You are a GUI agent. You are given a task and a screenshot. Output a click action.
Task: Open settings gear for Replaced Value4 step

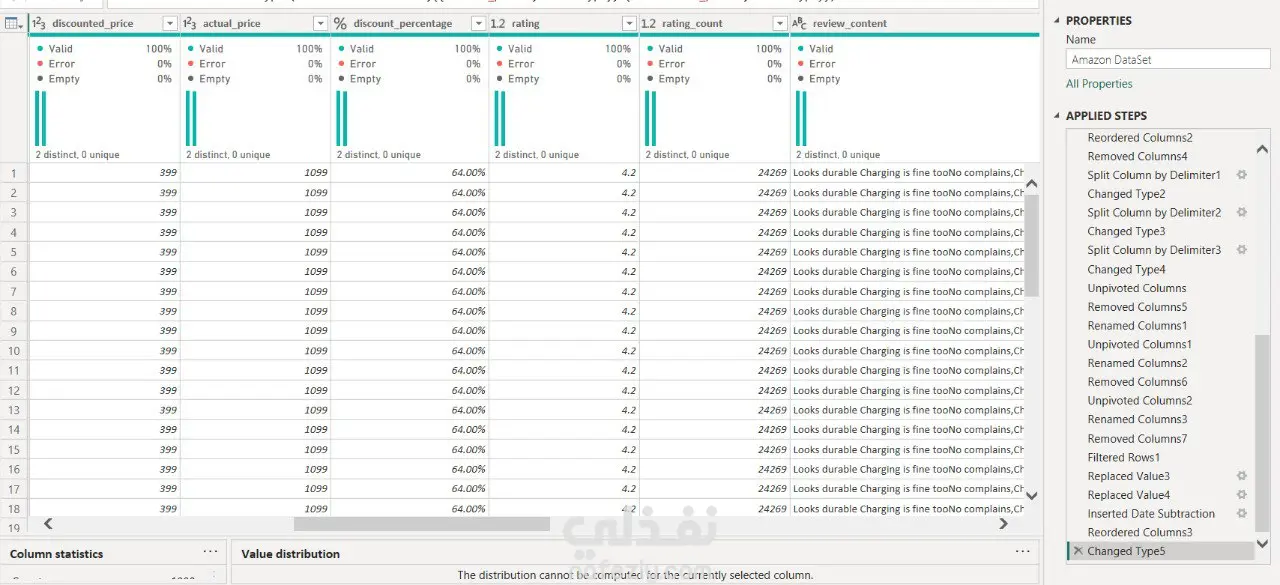pyautogui.click(x=1242, y=495)
